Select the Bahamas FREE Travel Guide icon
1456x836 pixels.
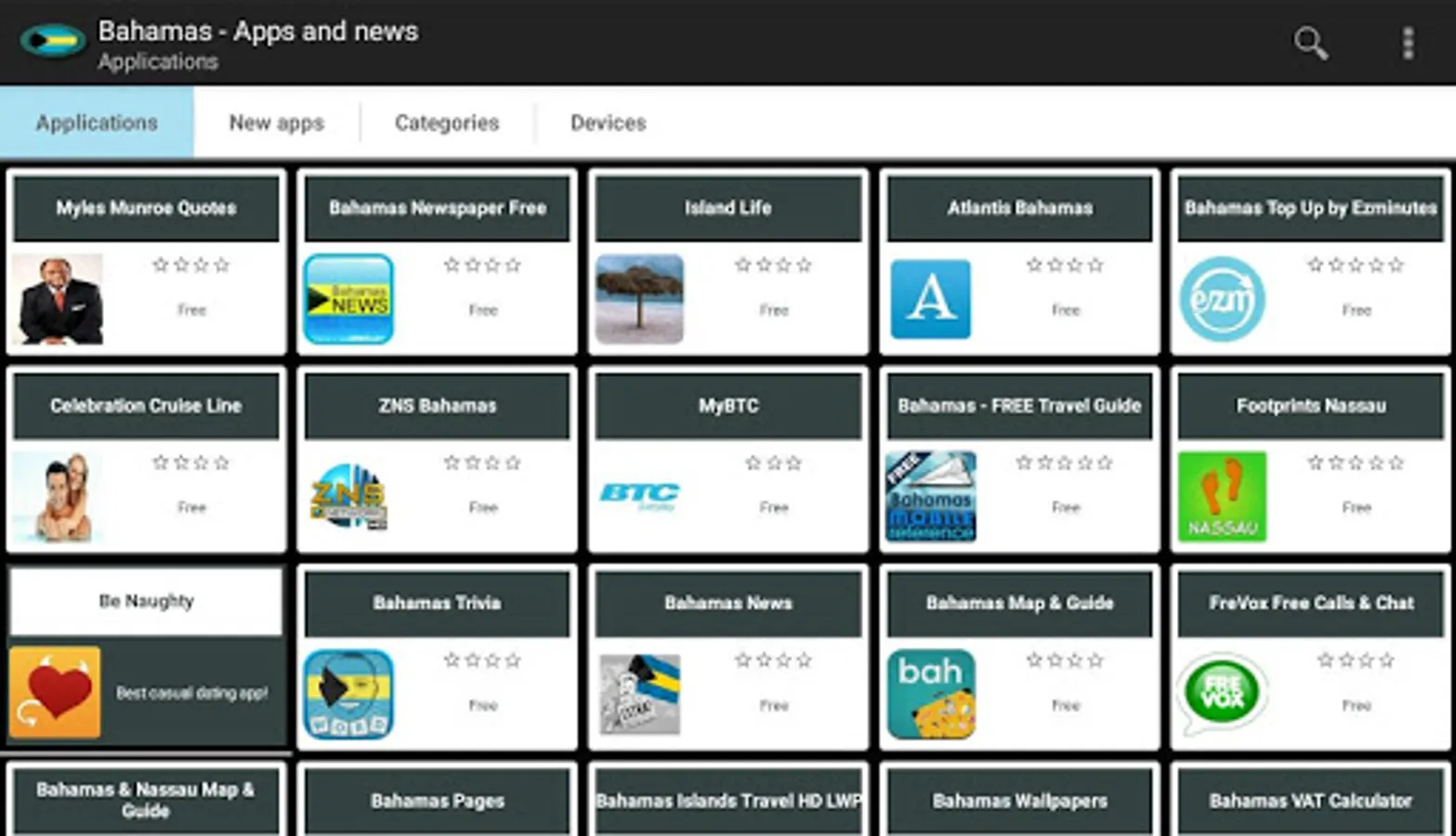tap(930, 497)
